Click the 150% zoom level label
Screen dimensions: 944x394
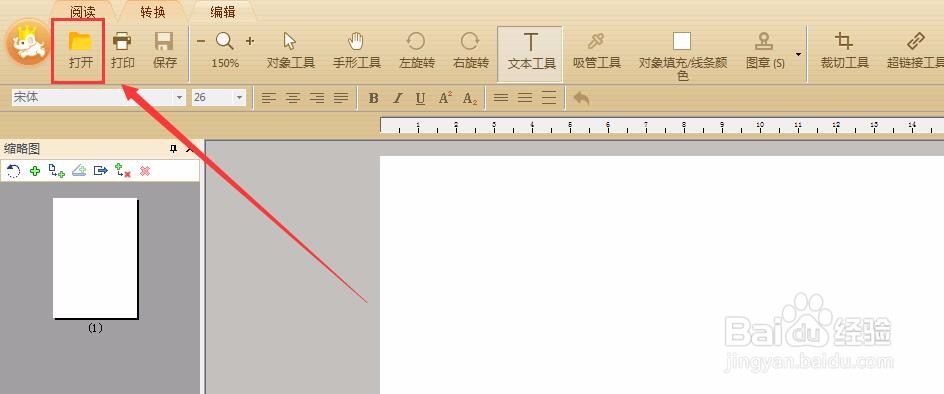(x=225, y=63)
